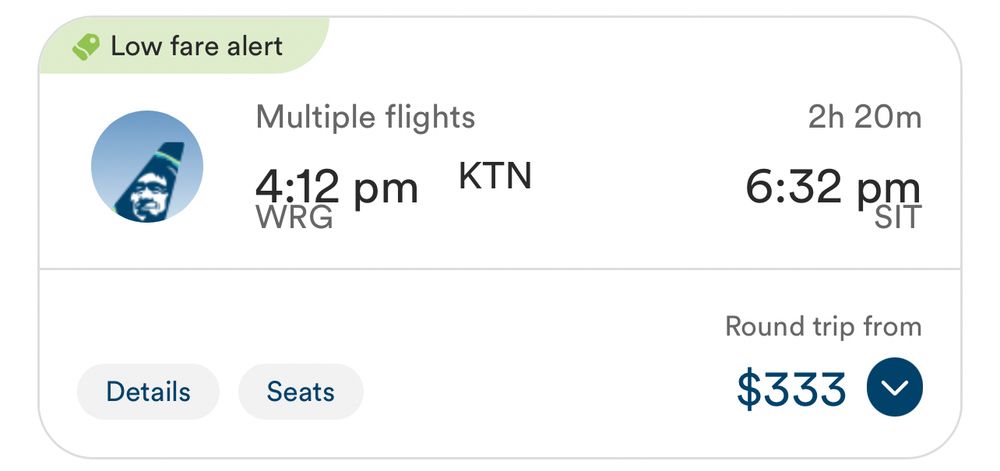
Task: Click the "Multiple flights" label
Action: point(365,118)
